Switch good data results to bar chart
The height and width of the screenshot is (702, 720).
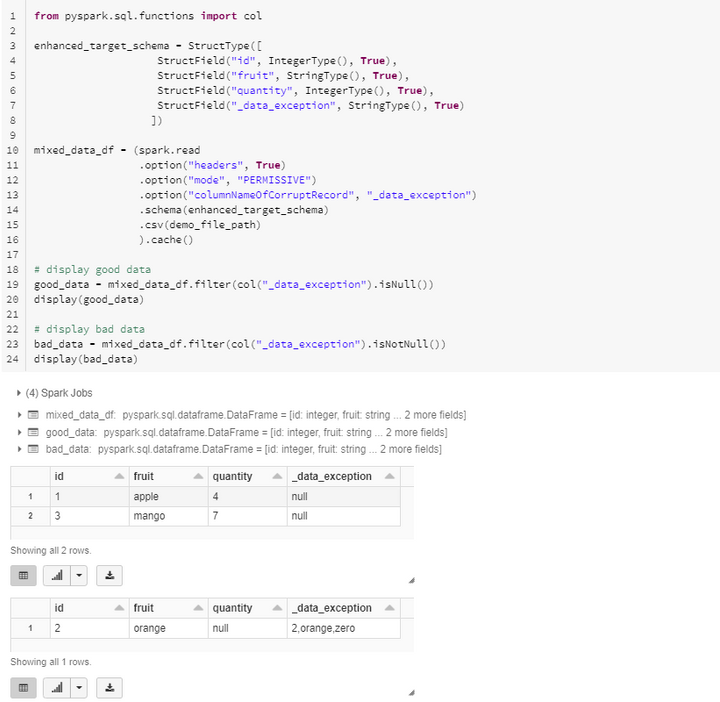(x=57, y=576)
